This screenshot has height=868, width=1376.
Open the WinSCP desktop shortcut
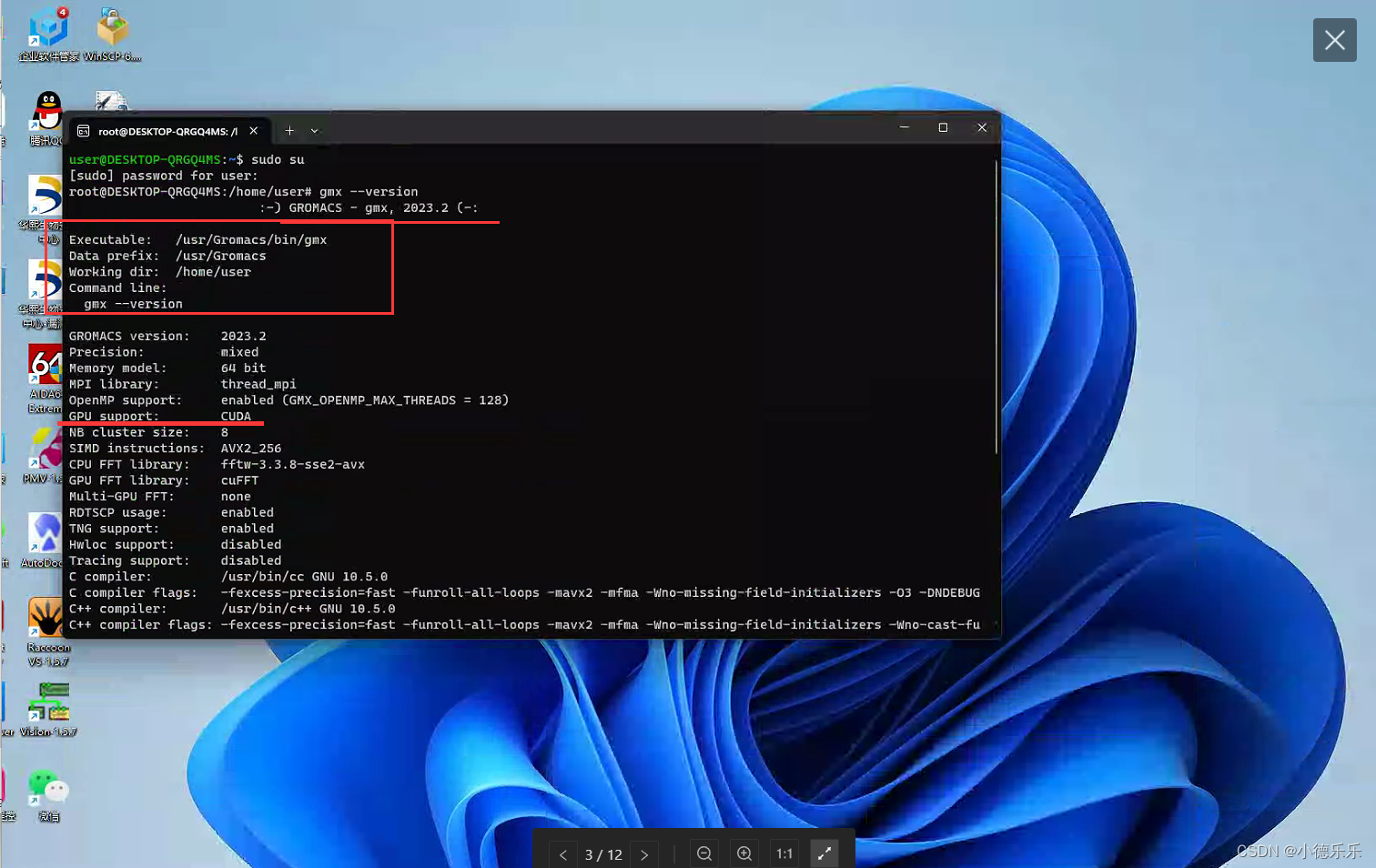click(113, 35)
